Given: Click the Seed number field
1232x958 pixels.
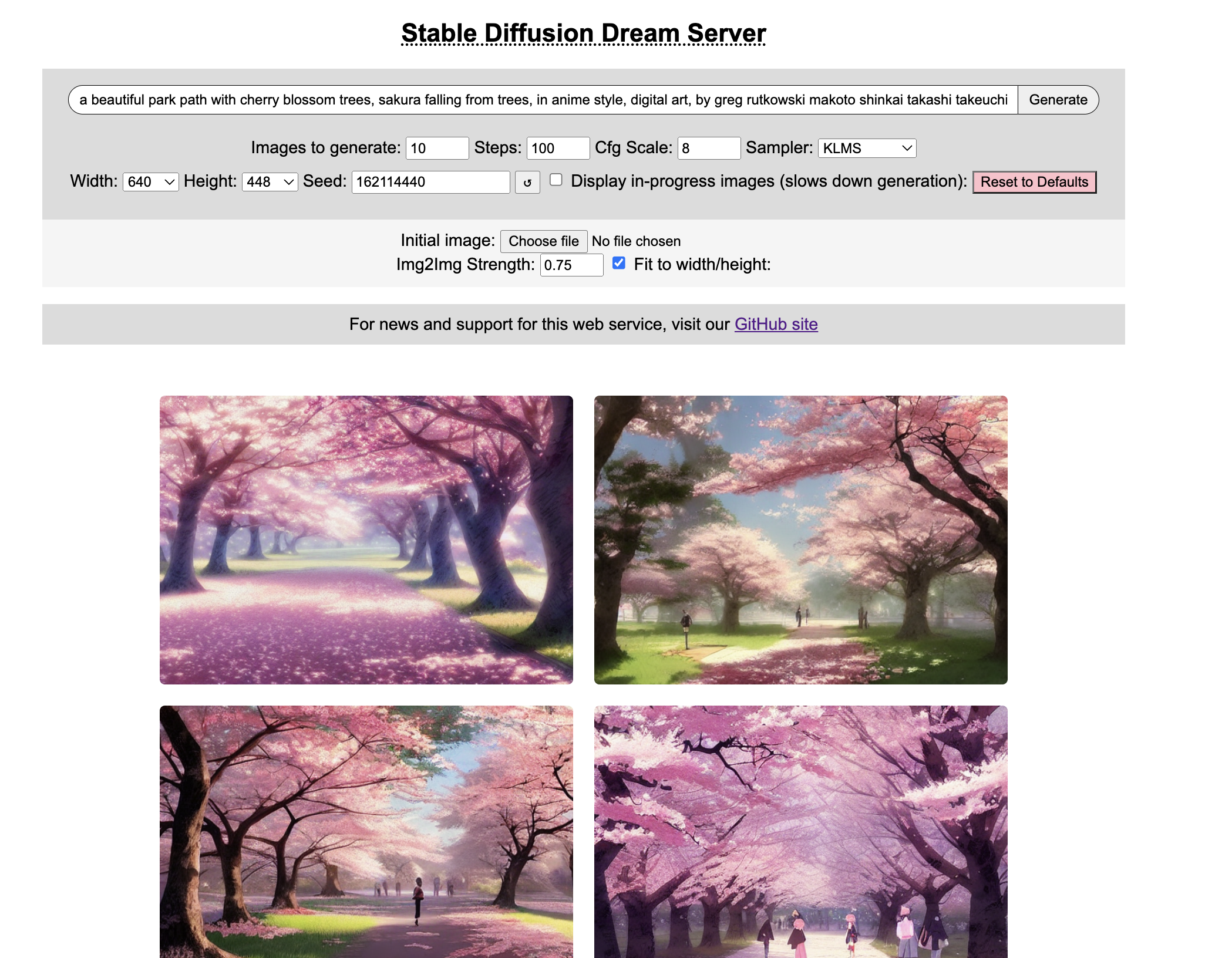Looking at the screenshot, I should pos(430,182).
